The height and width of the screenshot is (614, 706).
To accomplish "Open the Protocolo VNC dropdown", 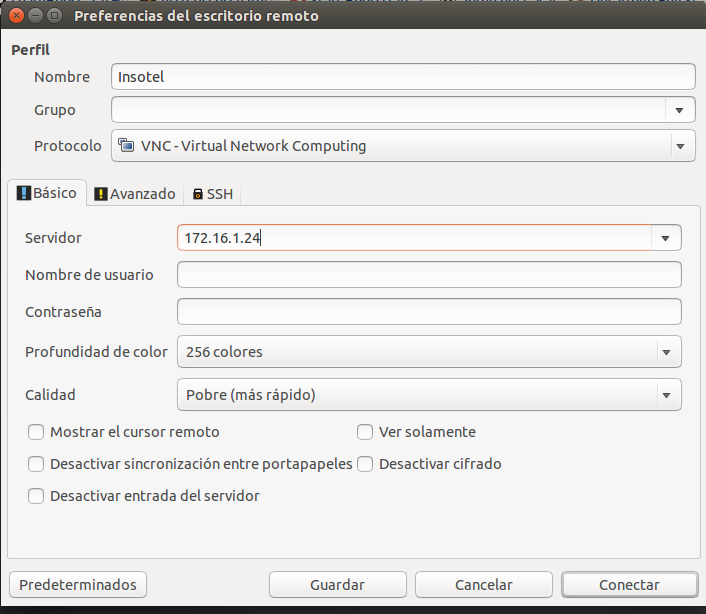I will click(403, 145).
